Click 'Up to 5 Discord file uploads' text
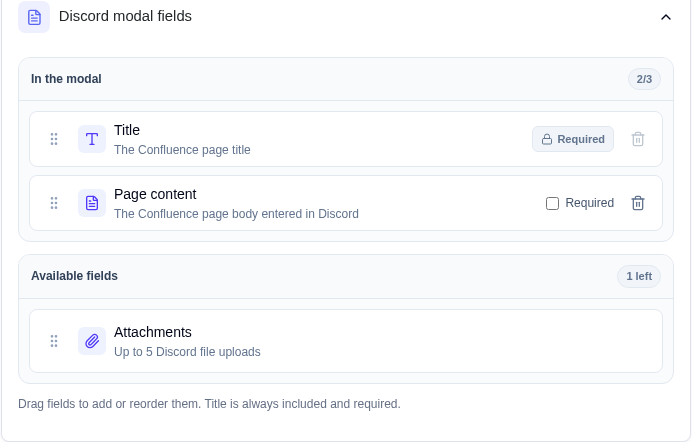Viewport: 692px width, 442px height. (x=187, y=352)
